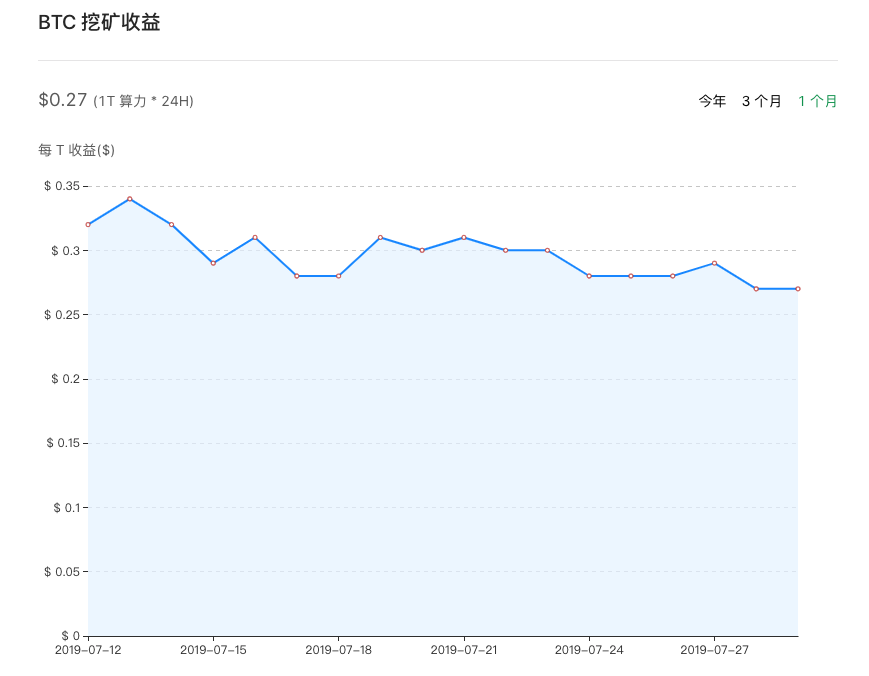Click the $ 0.1 y-axis label

(x=67, y=508)
